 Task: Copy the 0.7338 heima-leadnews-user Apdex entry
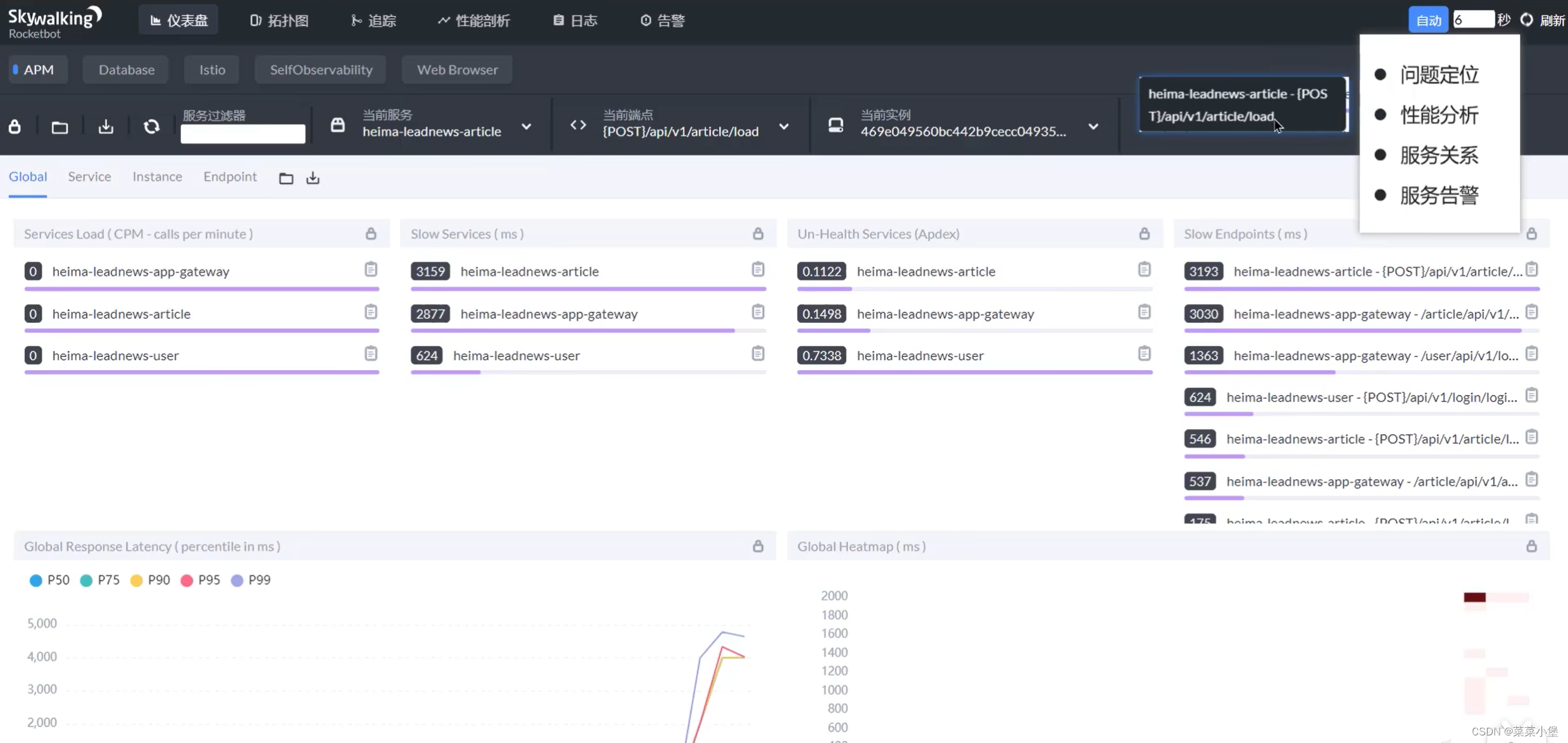tap(1145, 354)
